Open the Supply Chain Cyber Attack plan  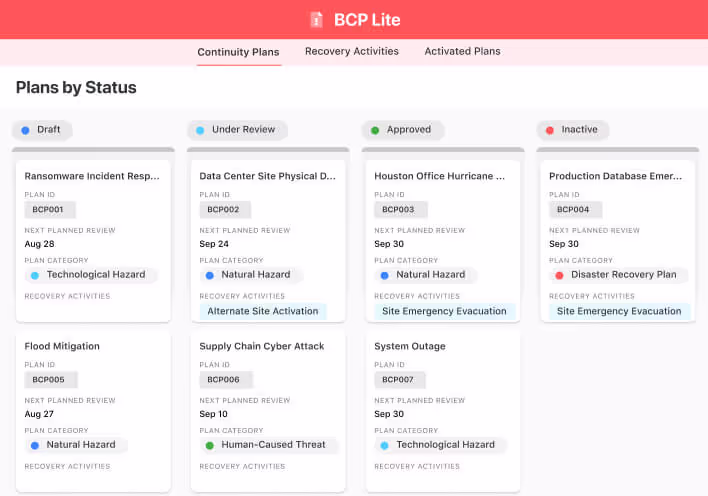pyautogui.click(x=261, y=346)
